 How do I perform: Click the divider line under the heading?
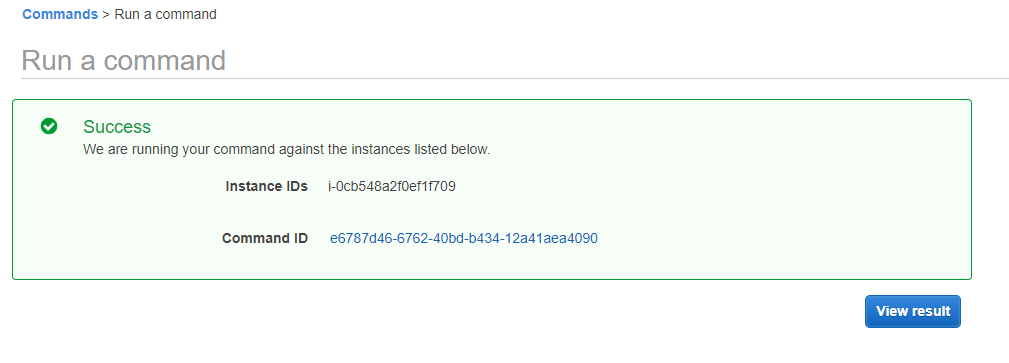[x=515, y=79]
